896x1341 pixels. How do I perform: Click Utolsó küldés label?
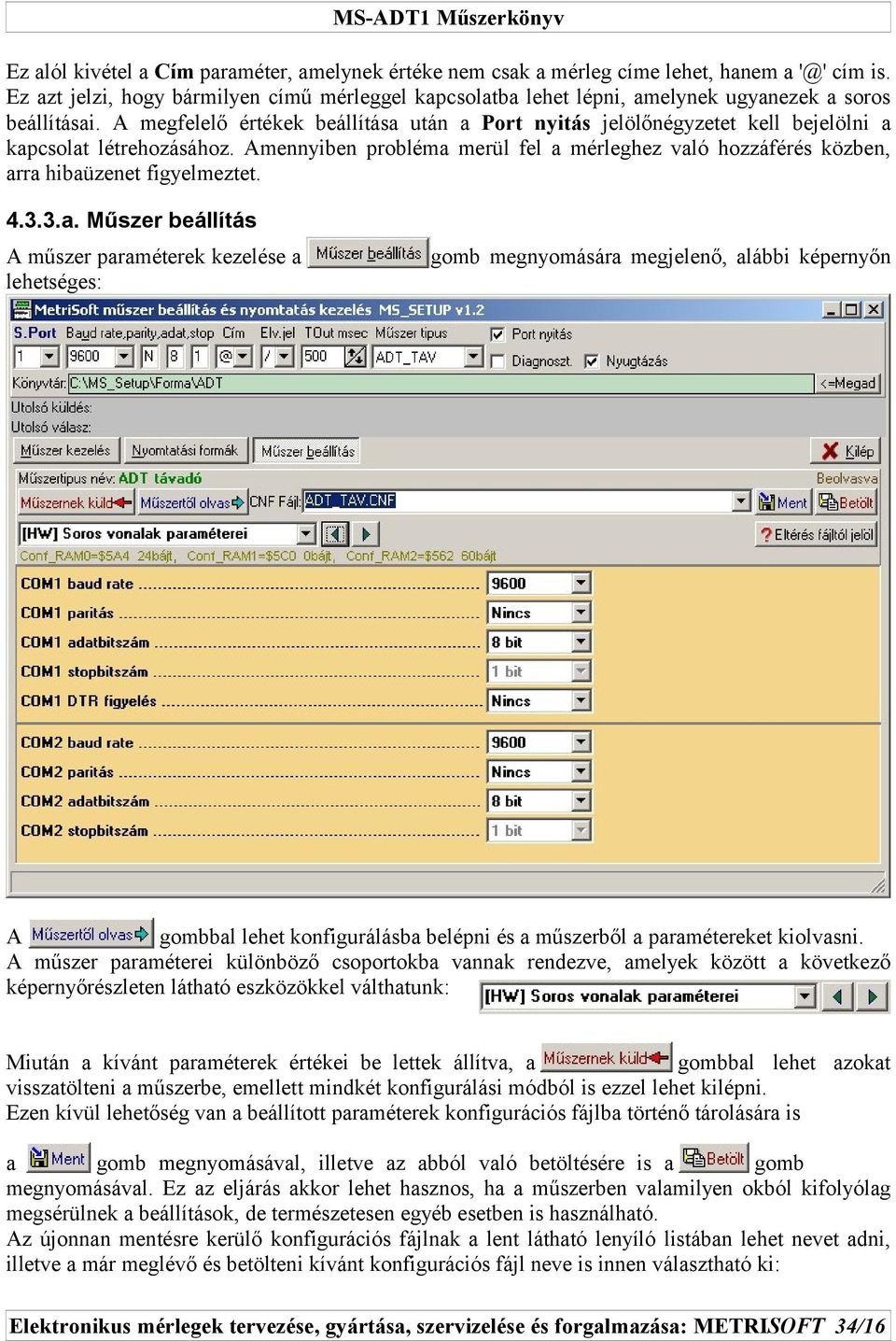coord(51,407)
